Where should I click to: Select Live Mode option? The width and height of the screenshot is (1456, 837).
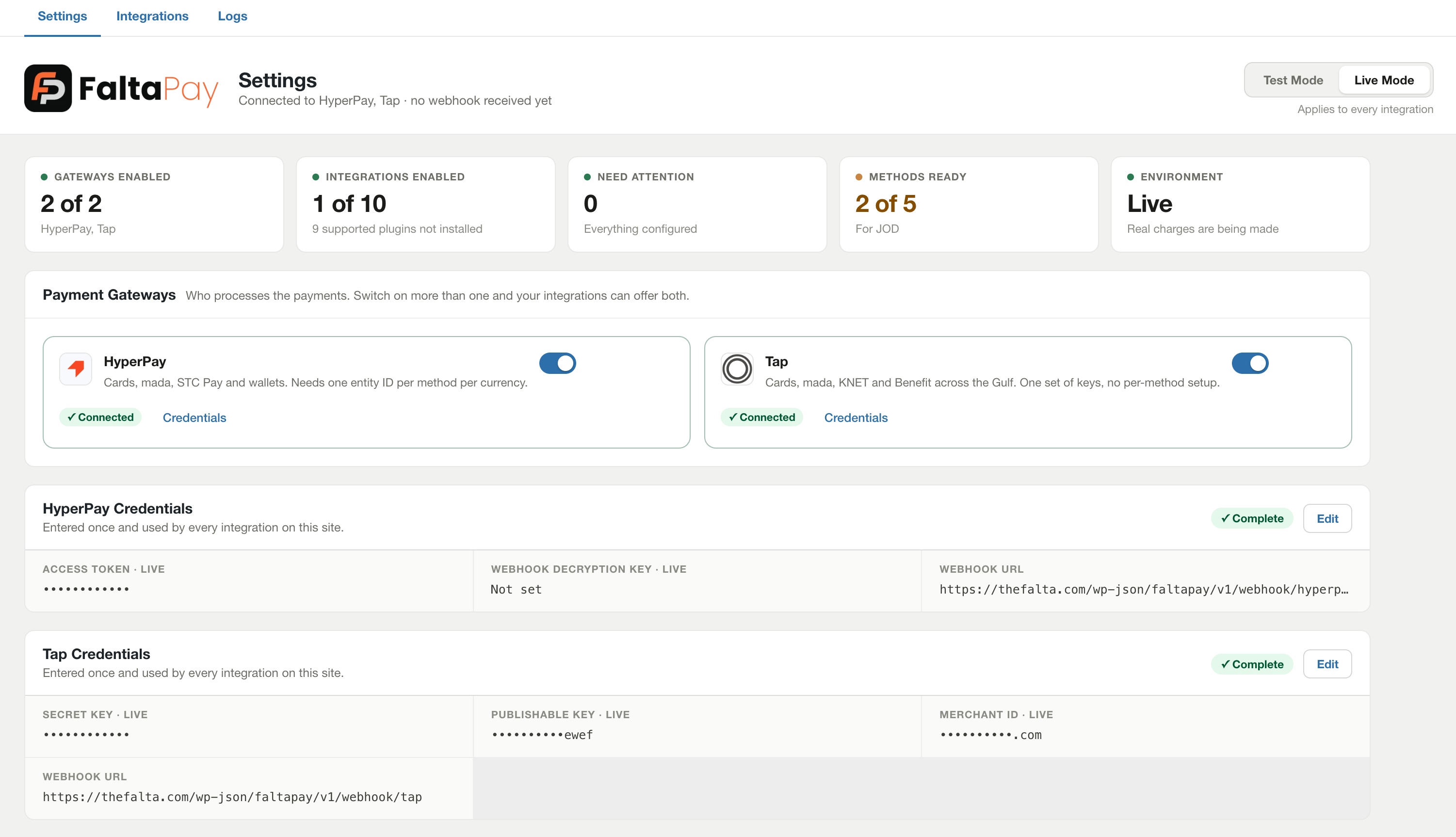(x=1384, y=80)
